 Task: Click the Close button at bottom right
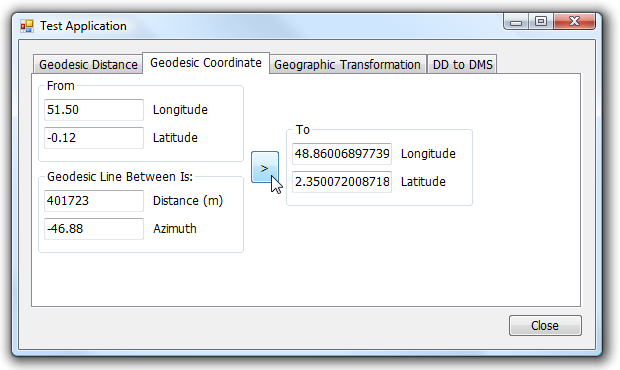[545, 325]
